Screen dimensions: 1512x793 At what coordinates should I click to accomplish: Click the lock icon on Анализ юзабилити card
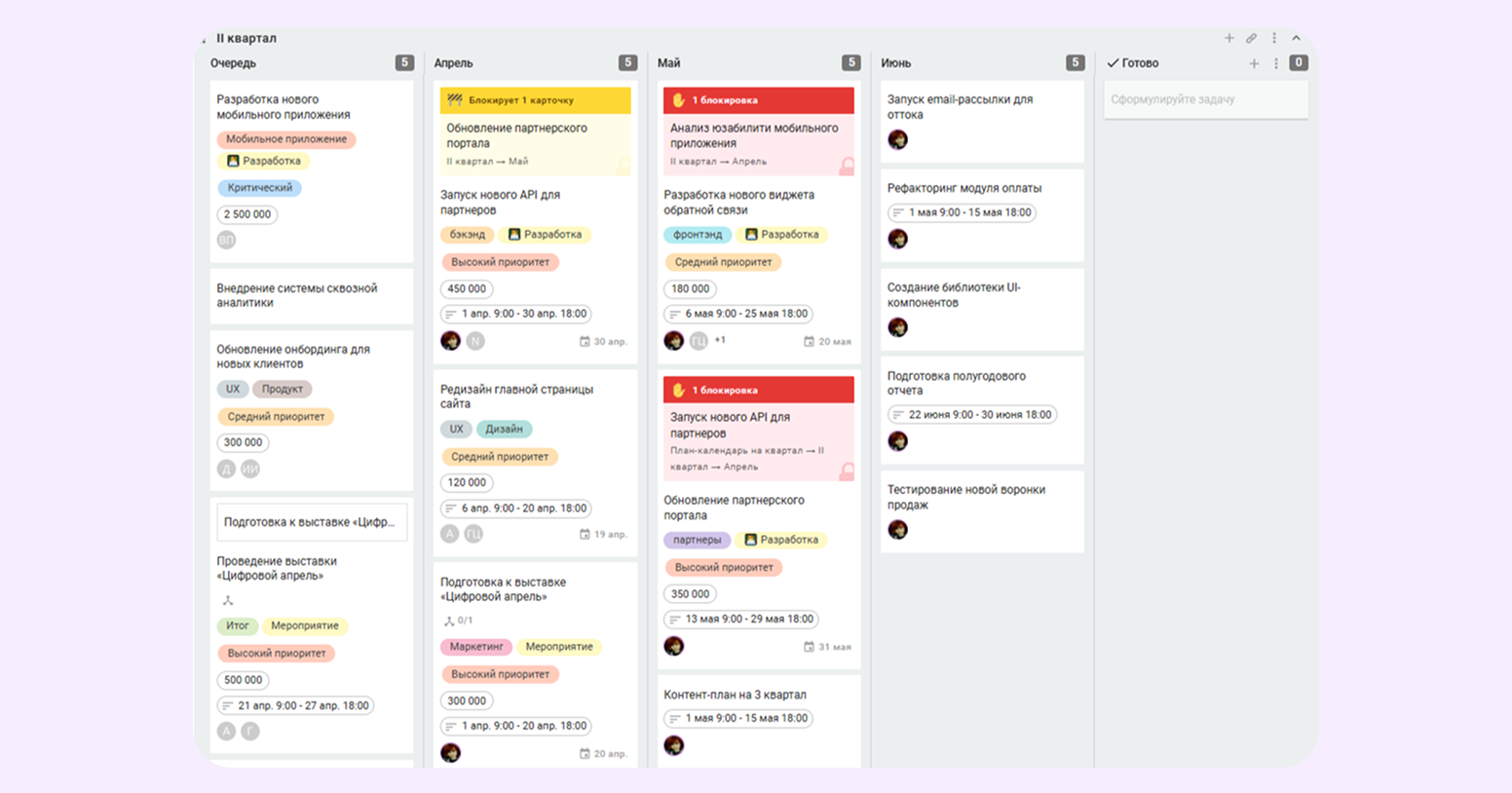point(847,167)
